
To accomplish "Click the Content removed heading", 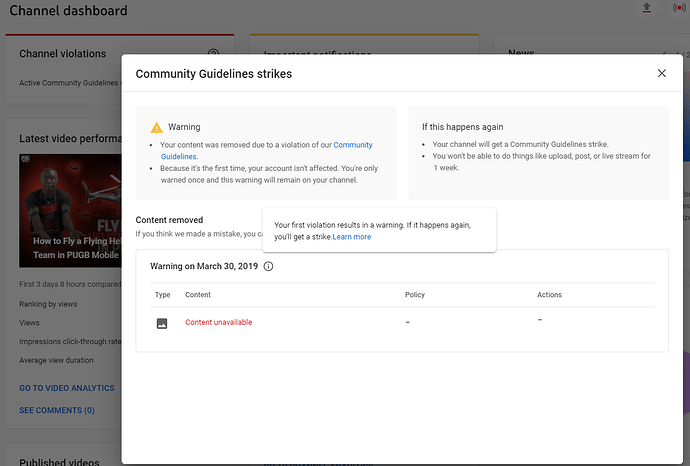I will pyautogui.click(x=169, y=220).
